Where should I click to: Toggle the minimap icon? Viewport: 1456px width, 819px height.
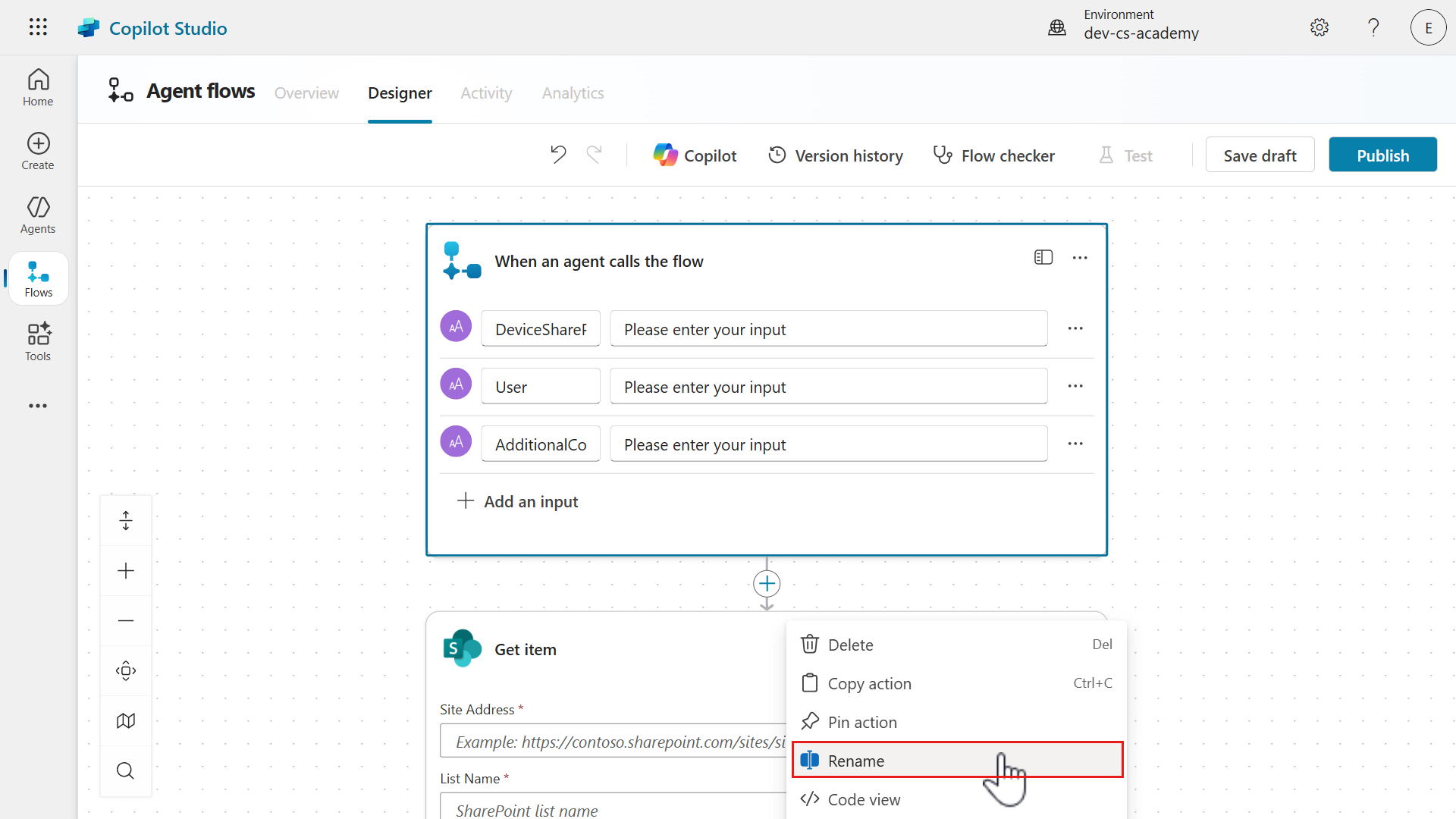click(x=126, y=720)
